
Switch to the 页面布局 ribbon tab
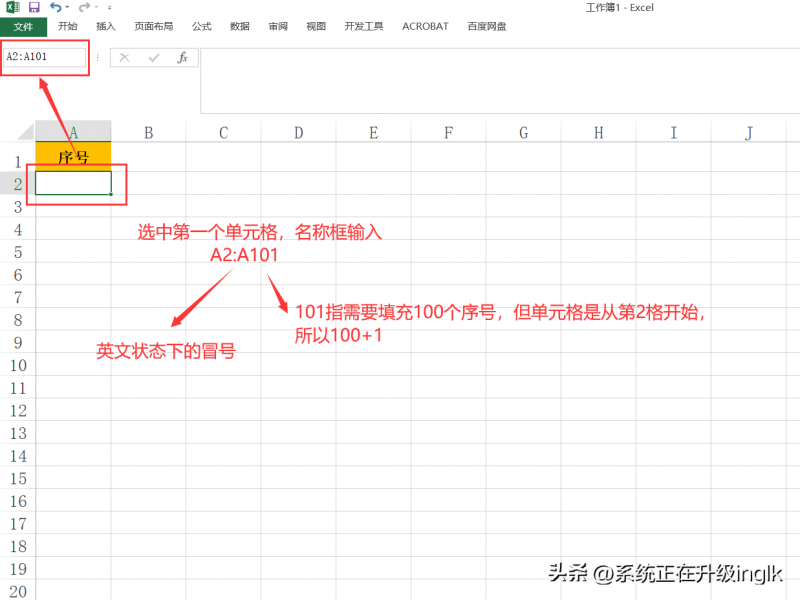click(x=154, y=26)
